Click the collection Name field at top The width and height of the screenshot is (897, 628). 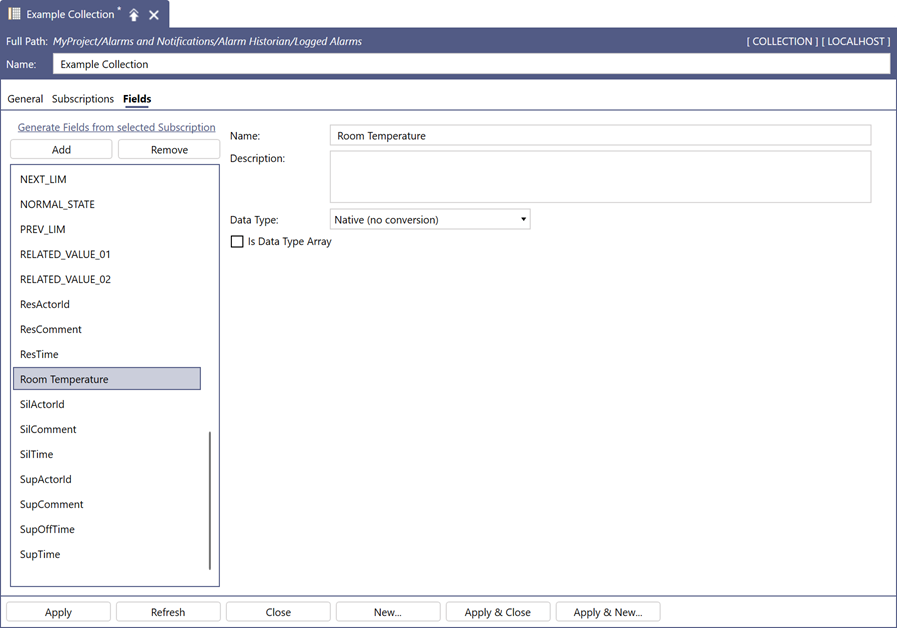(x=471, y=64)
